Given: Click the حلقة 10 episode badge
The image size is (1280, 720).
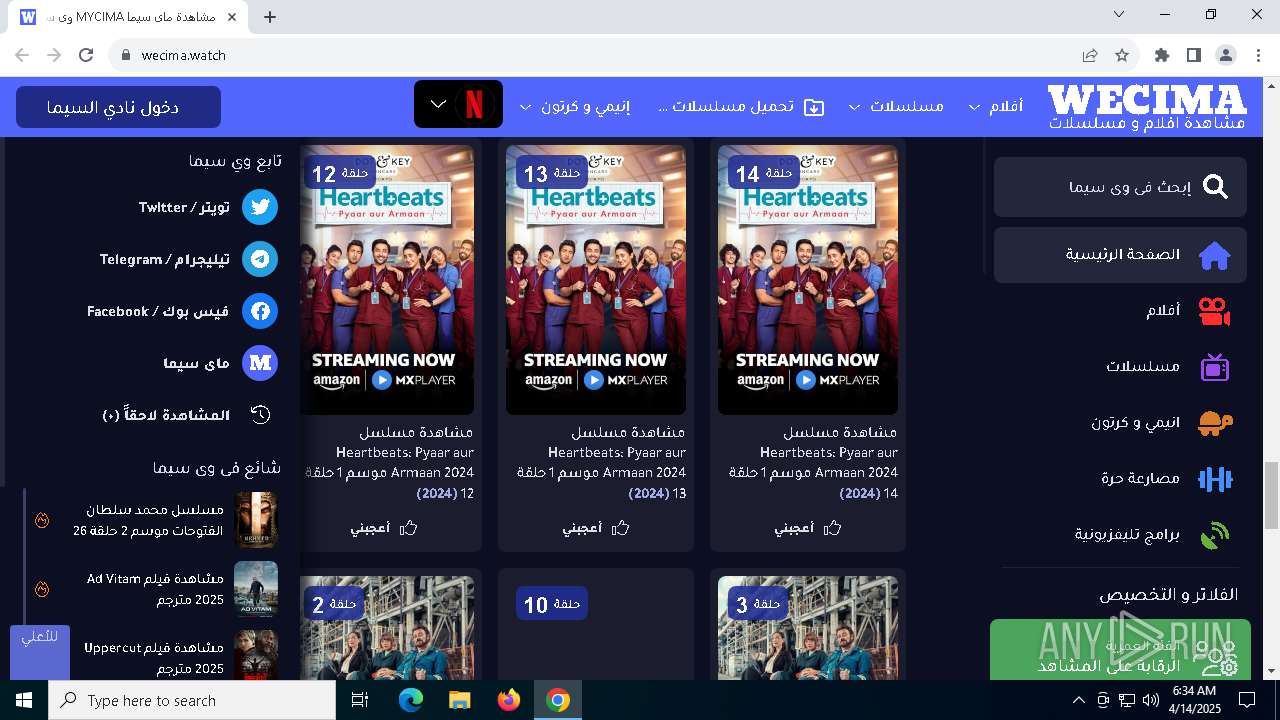Looking at the screenshot, I should [x=552, y=603].
